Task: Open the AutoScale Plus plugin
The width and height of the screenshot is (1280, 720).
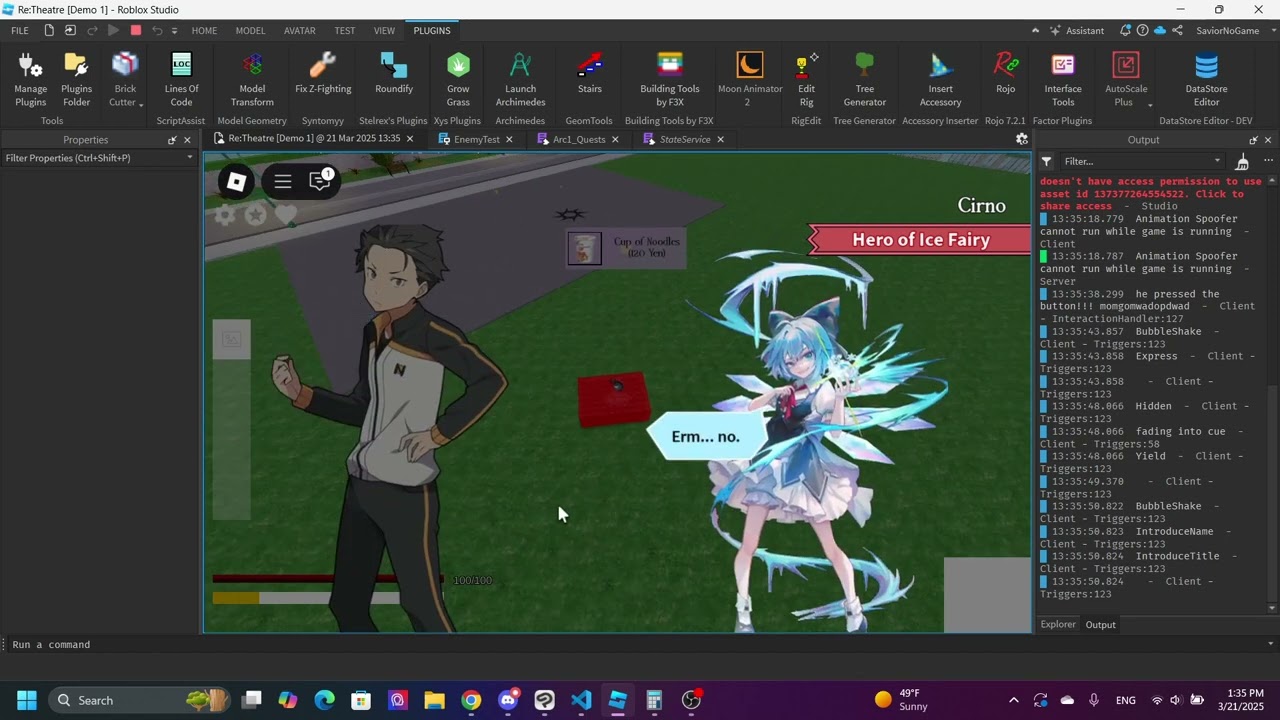Action: tap(1126, 79)
